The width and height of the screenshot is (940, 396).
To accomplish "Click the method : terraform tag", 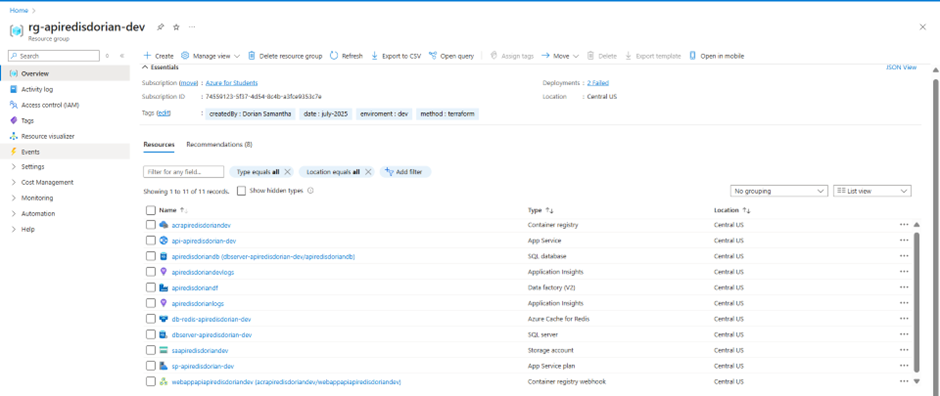I will (447, 114).
